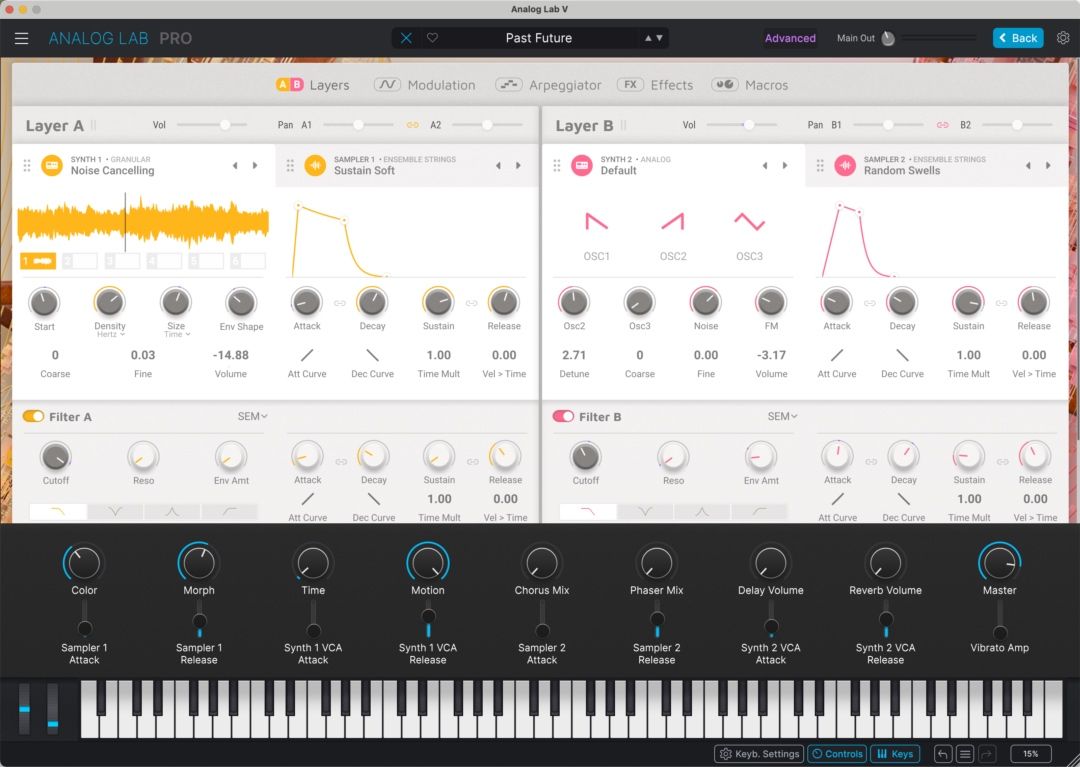
Task: Open the Past Future preset name browser
Action: (539, 38)
